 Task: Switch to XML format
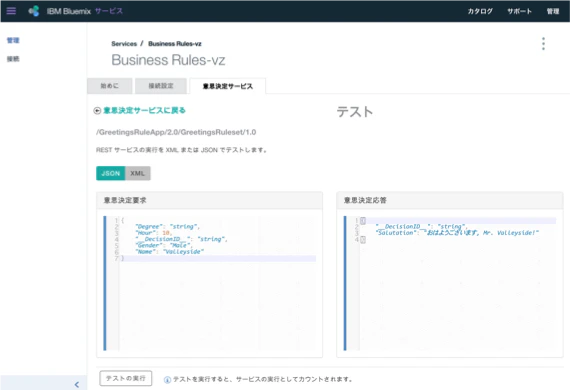pos(138,173)
